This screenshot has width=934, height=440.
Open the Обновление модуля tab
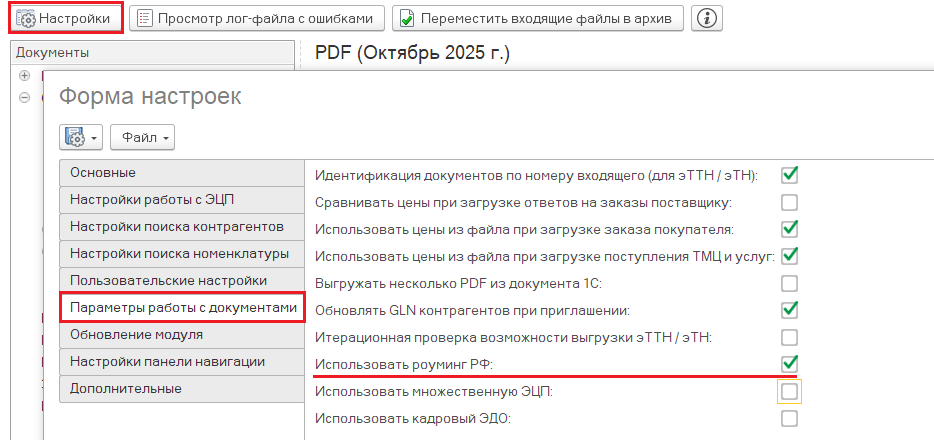(180, 334)
